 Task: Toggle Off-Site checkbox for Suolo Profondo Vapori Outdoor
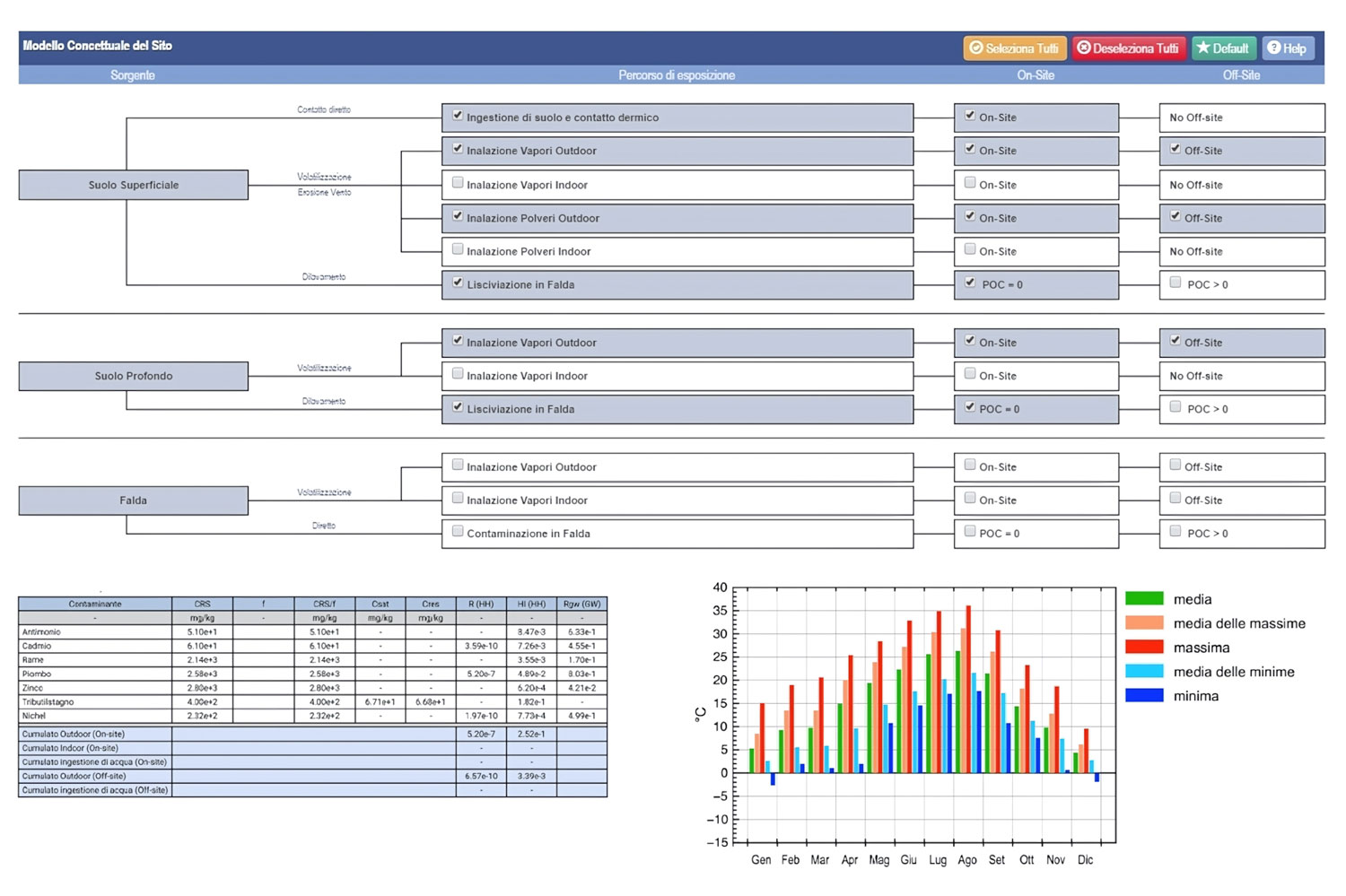click(1176, 341)
